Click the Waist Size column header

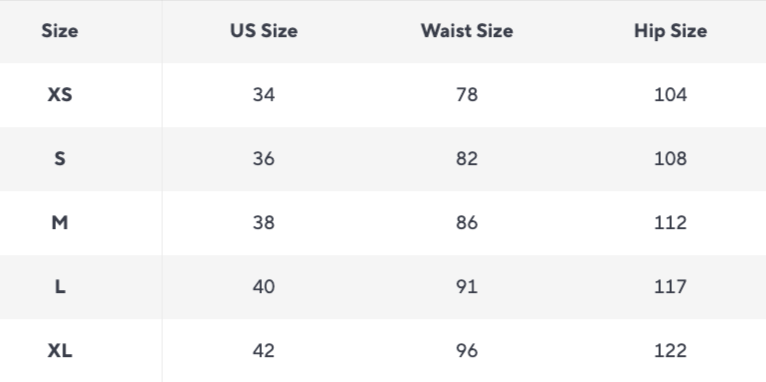tap(467, 31)
